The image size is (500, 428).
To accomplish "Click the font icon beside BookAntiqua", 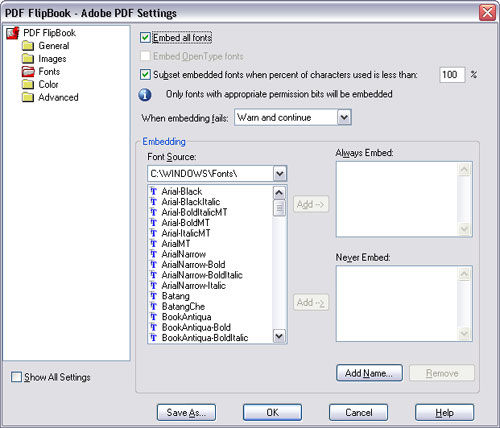I will [x=153, y=317].
